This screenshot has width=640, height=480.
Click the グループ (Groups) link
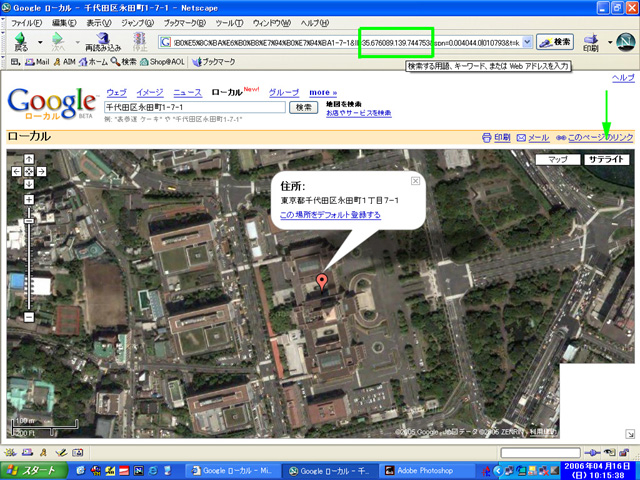284,93
